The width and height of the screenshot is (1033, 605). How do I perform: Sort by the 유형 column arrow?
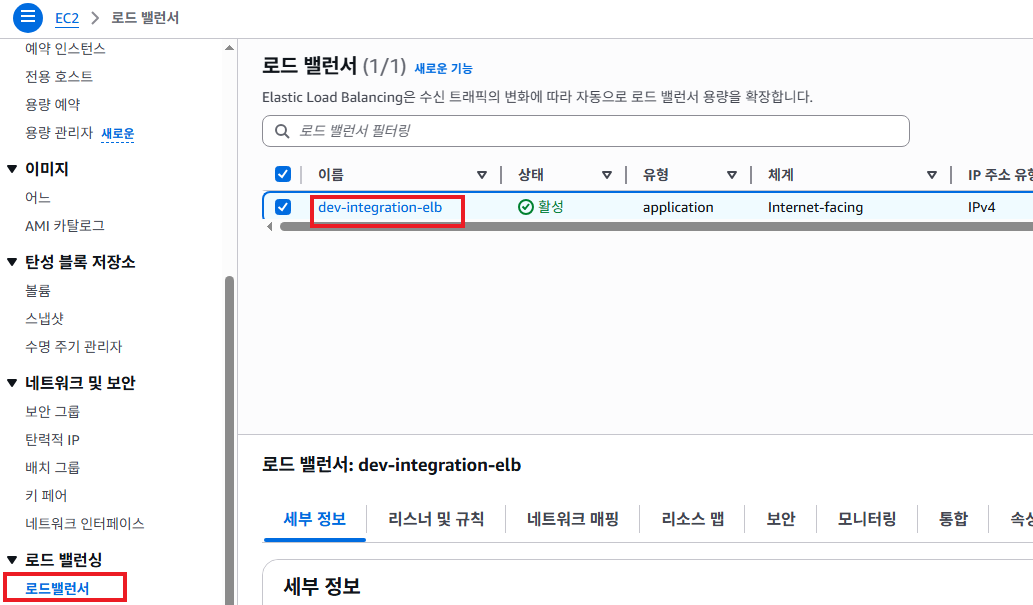pos(731,175)
